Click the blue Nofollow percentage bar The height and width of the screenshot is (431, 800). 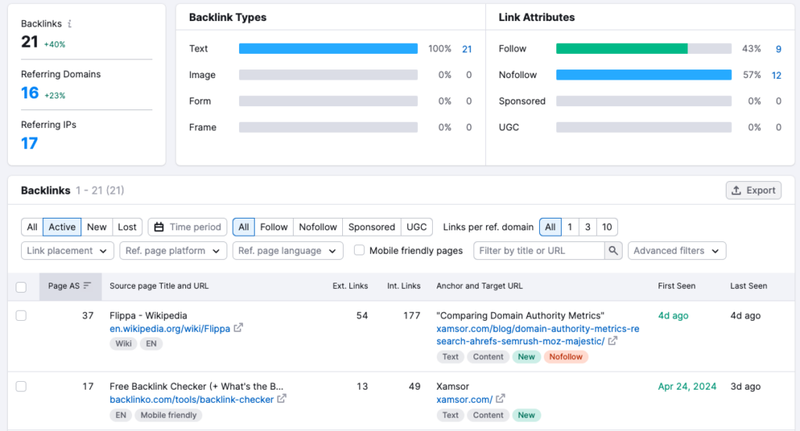click(644, 75)
